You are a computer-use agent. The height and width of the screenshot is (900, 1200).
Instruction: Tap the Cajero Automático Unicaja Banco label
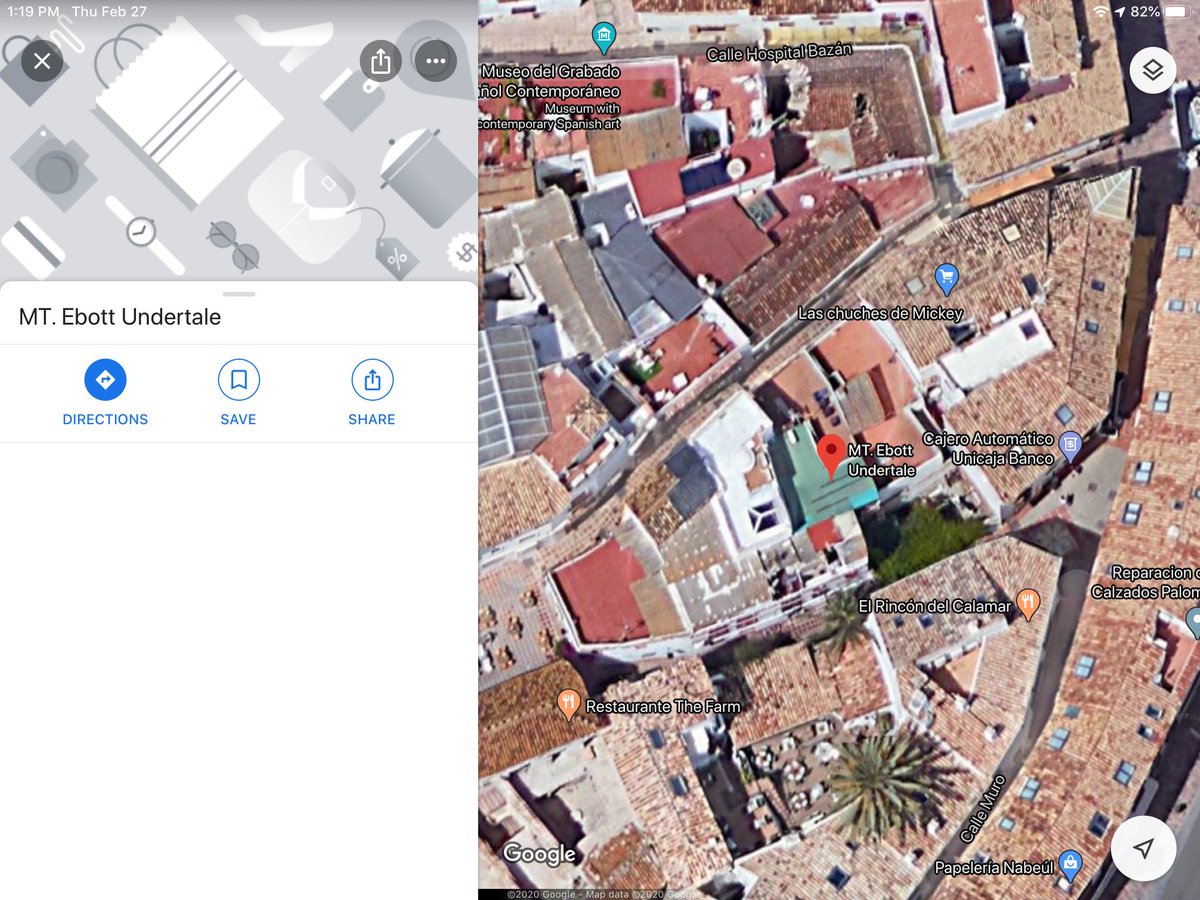click(988, 449)
